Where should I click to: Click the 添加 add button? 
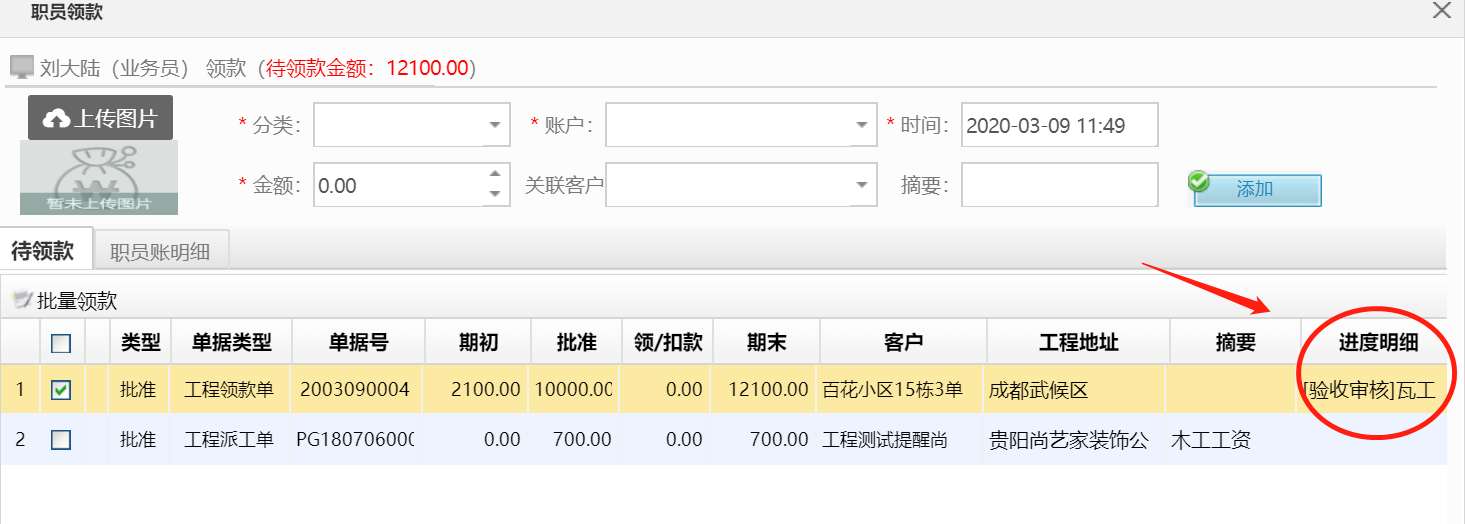tap(1258, 189)
